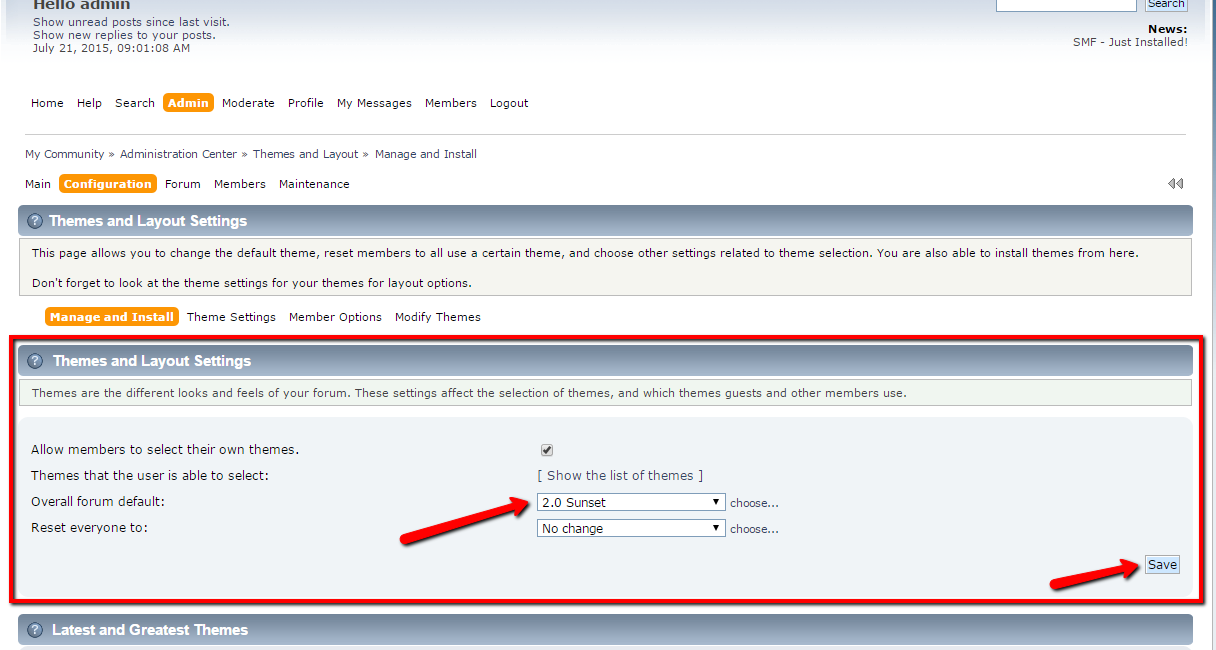Switch to the Member Options tab
Screen dimensions: 1216x650
pyautogui.click(x=335, y=317)
